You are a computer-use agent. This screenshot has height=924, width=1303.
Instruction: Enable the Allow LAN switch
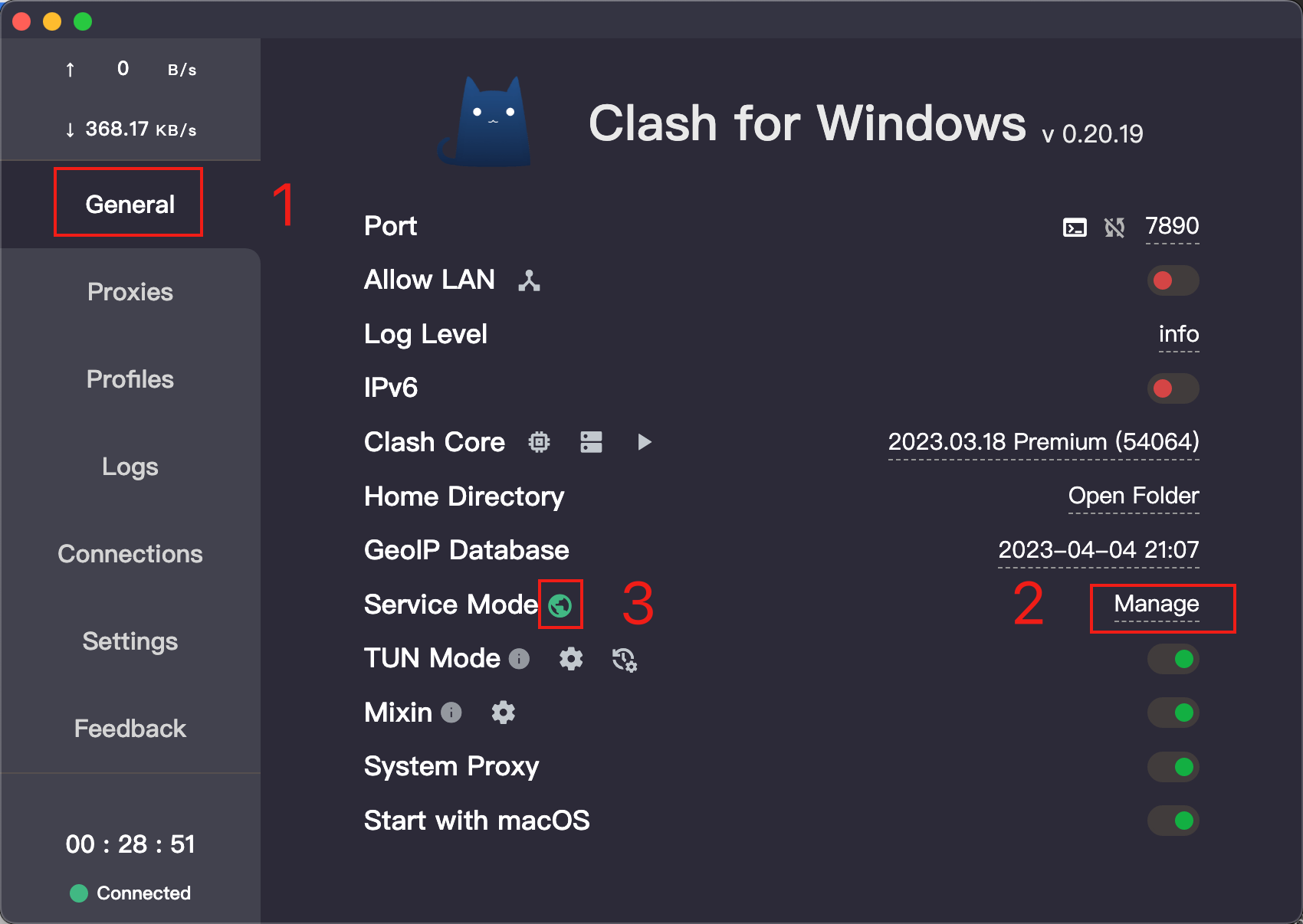1173,280
